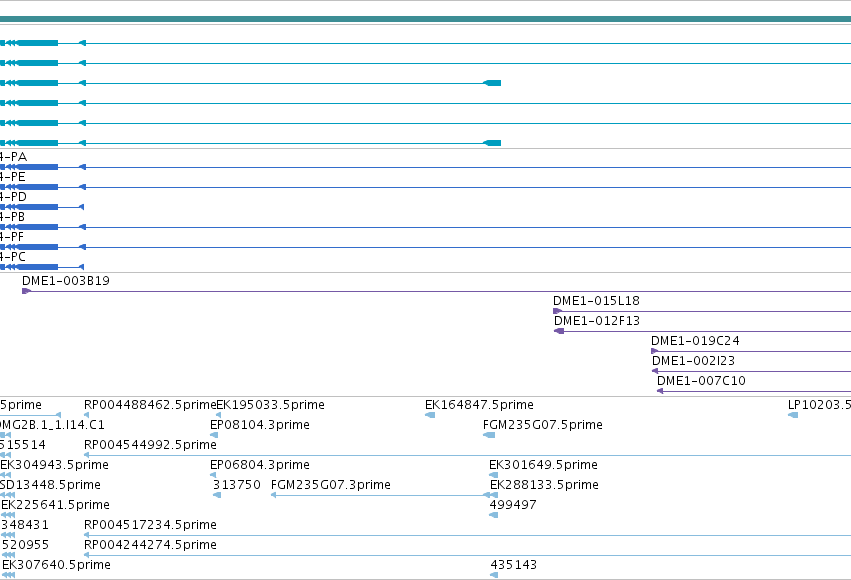
Task: Select the DME1-003B19 clone label
Action: [66, 281]
